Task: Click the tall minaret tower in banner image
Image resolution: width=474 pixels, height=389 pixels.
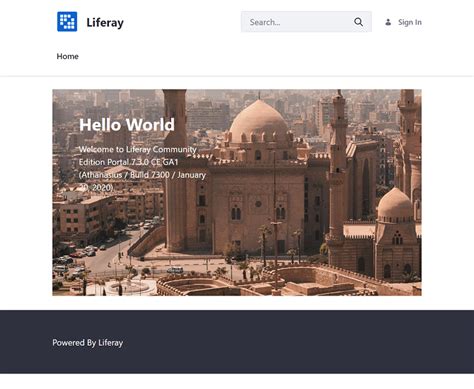Action: tap(337, 163)
